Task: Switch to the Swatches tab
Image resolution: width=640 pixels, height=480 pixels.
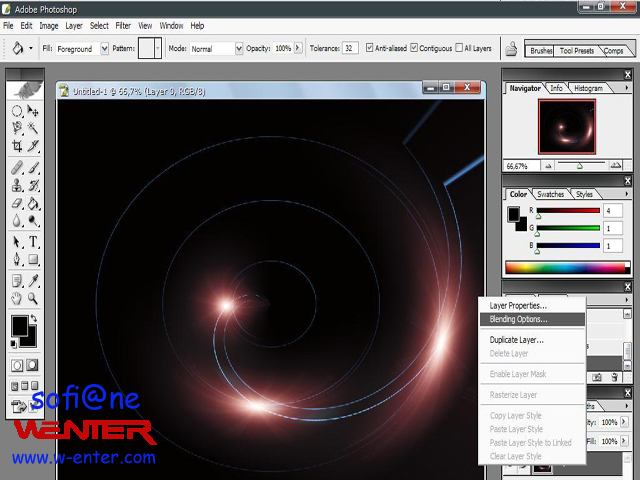Action: click(x=550, y=194)
